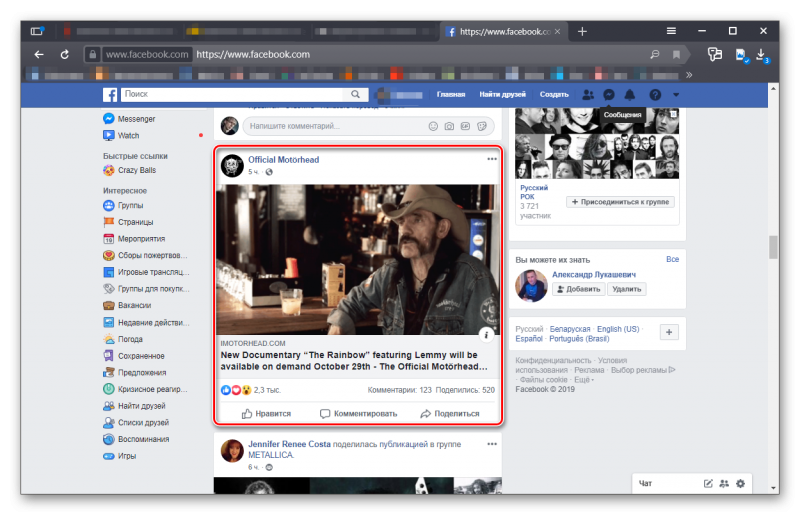The image size is (800, 515).
Task: Open Сборы пожертвований in sidebar
Action: [x=145, y=255]
